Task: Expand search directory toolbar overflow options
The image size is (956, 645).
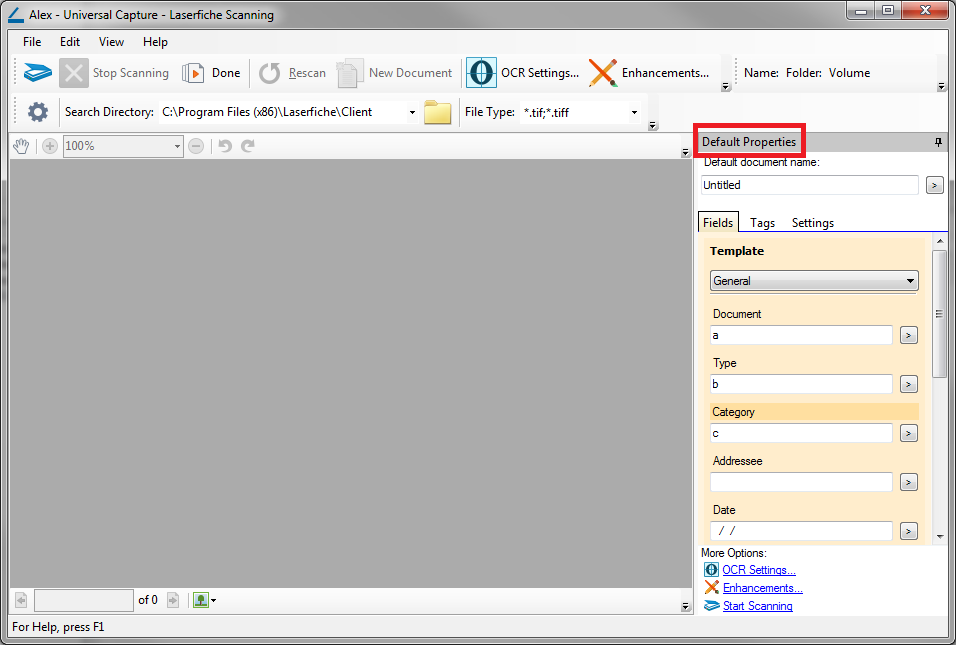Action: pos(653,126)
